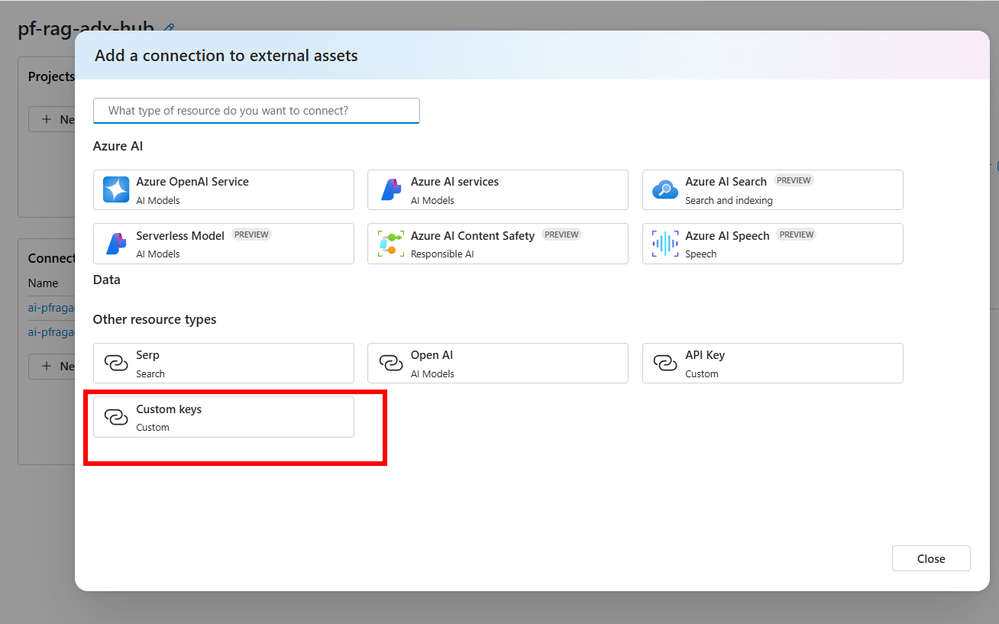999x624 pixels.
Task: Click the PREVIEW badge on Azure AI Search
Action: coord(793,180)
